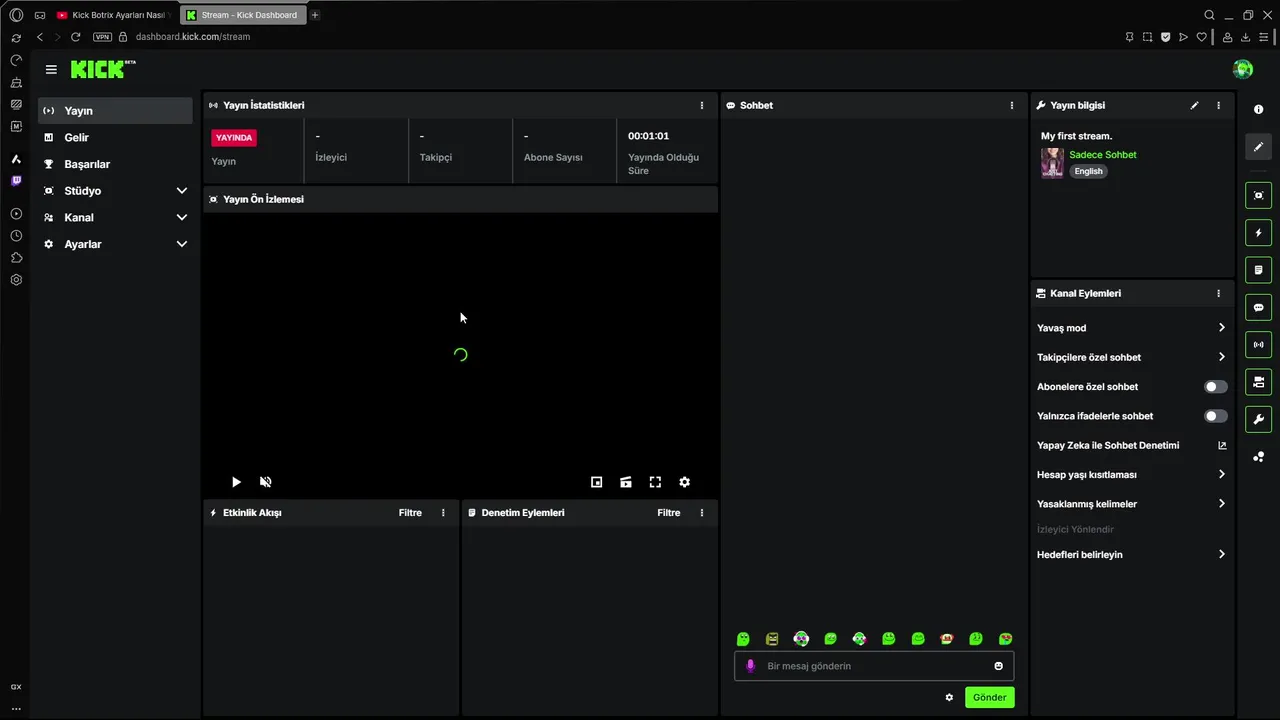Select the pencil edit icon in right widget bar

coord(1258,146)
